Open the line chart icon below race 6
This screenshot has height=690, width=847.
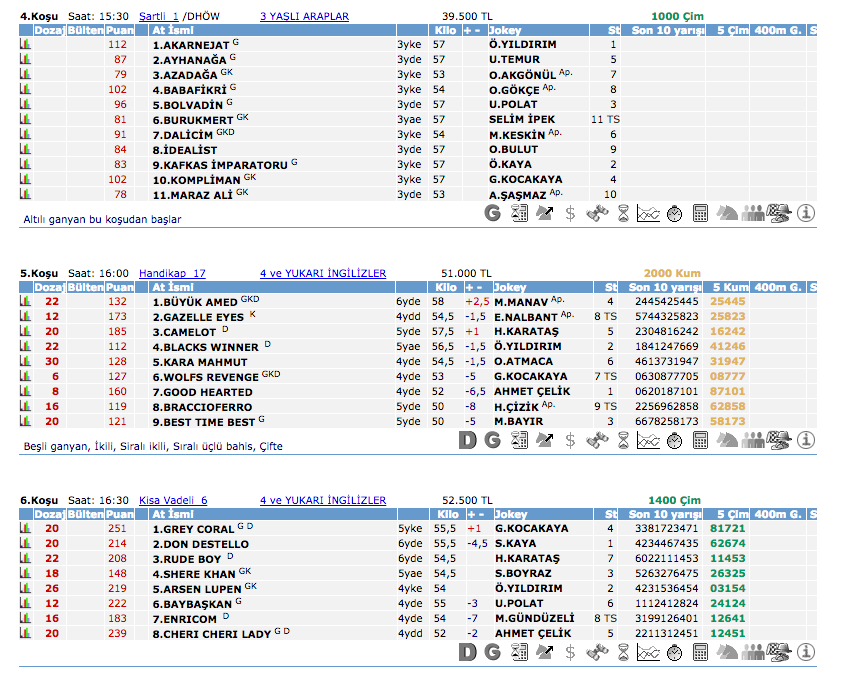tap(648, 652)
